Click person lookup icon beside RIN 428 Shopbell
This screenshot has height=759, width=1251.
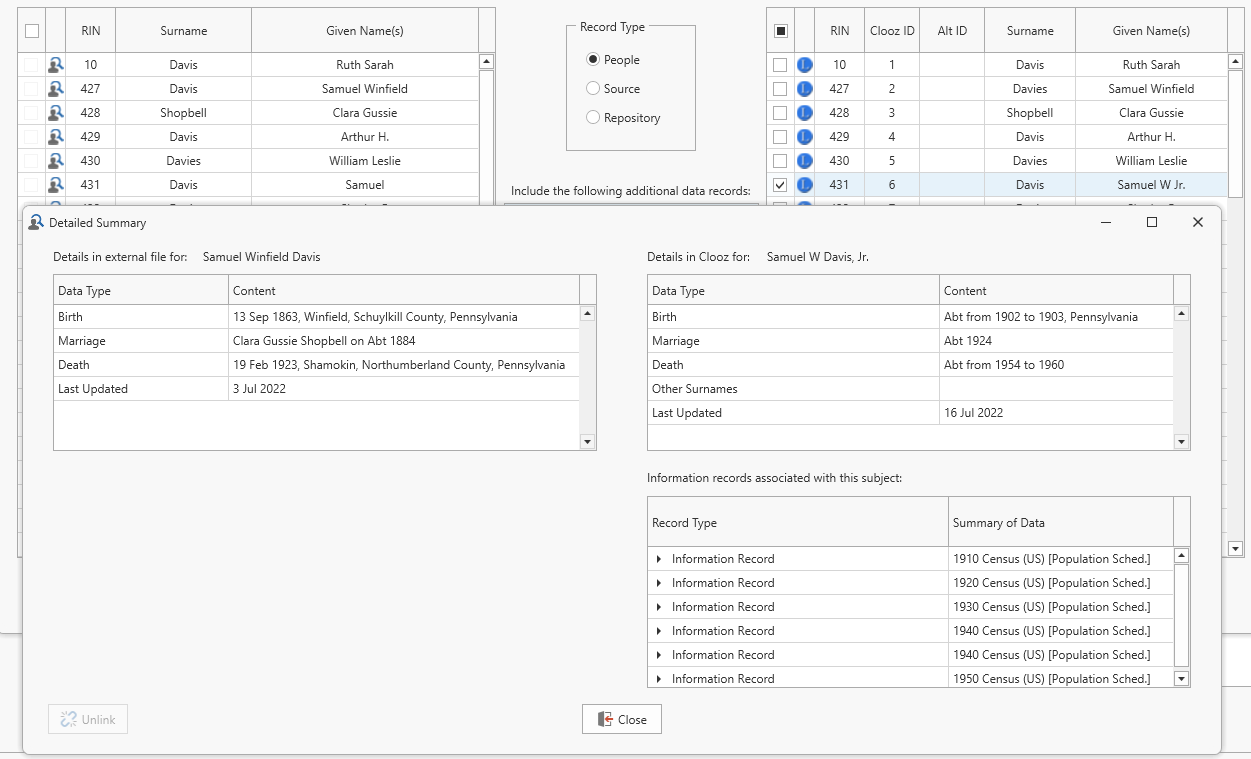tap(56, 113)
